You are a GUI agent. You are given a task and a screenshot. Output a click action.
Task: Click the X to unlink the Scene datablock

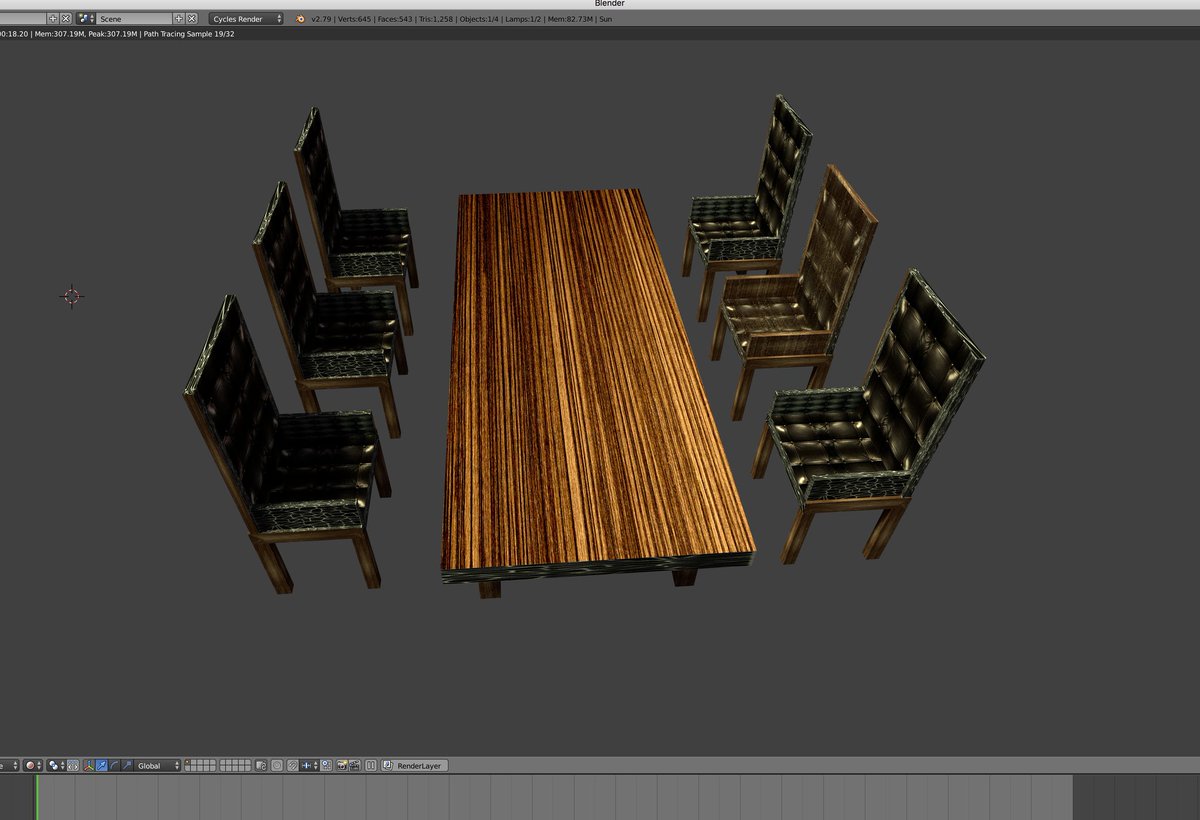coord(191,17)
